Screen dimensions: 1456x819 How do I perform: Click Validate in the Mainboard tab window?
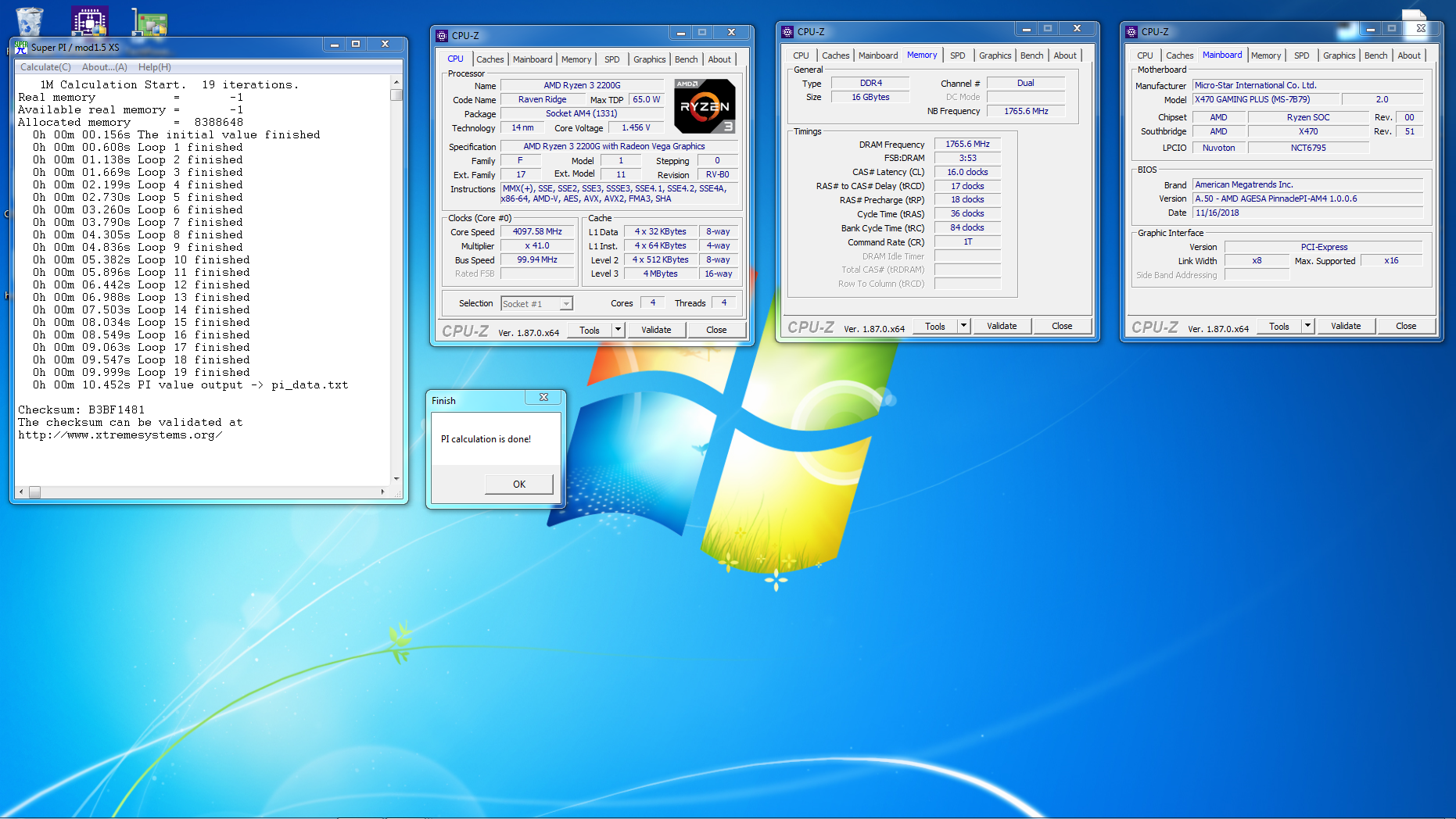(1346, 327)
